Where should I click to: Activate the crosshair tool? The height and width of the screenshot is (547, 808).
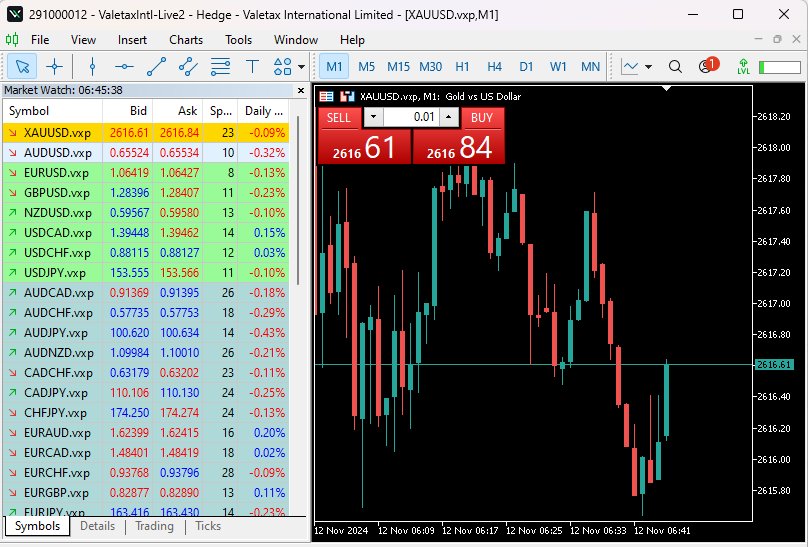54,66
